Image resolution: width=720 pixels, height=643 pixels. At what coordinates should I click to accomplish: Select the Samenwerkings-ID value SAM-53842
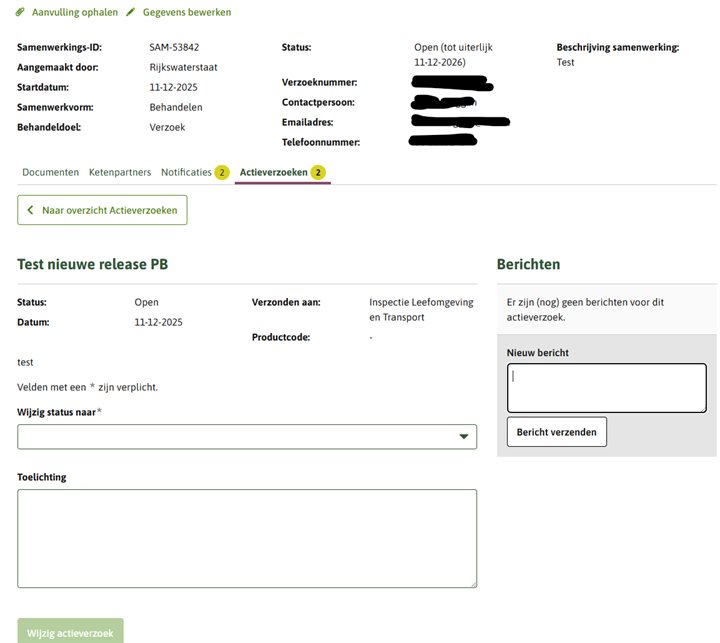(x=174, y=47)
